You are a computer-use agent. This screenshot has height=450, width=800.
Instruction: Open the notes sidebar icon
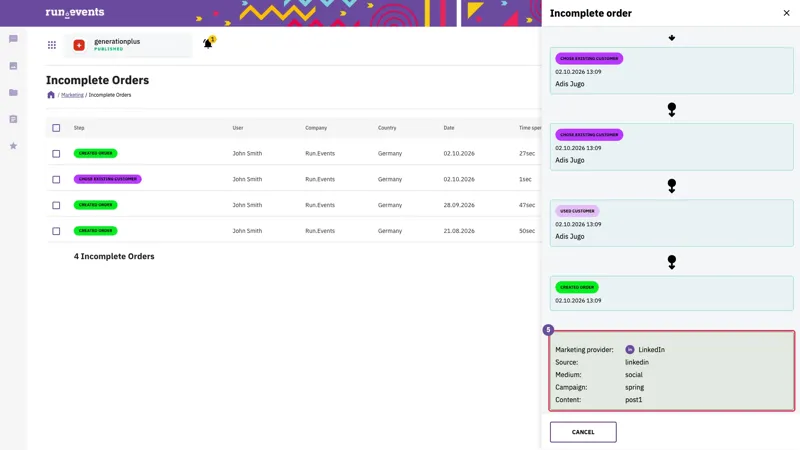click(13, 119)
